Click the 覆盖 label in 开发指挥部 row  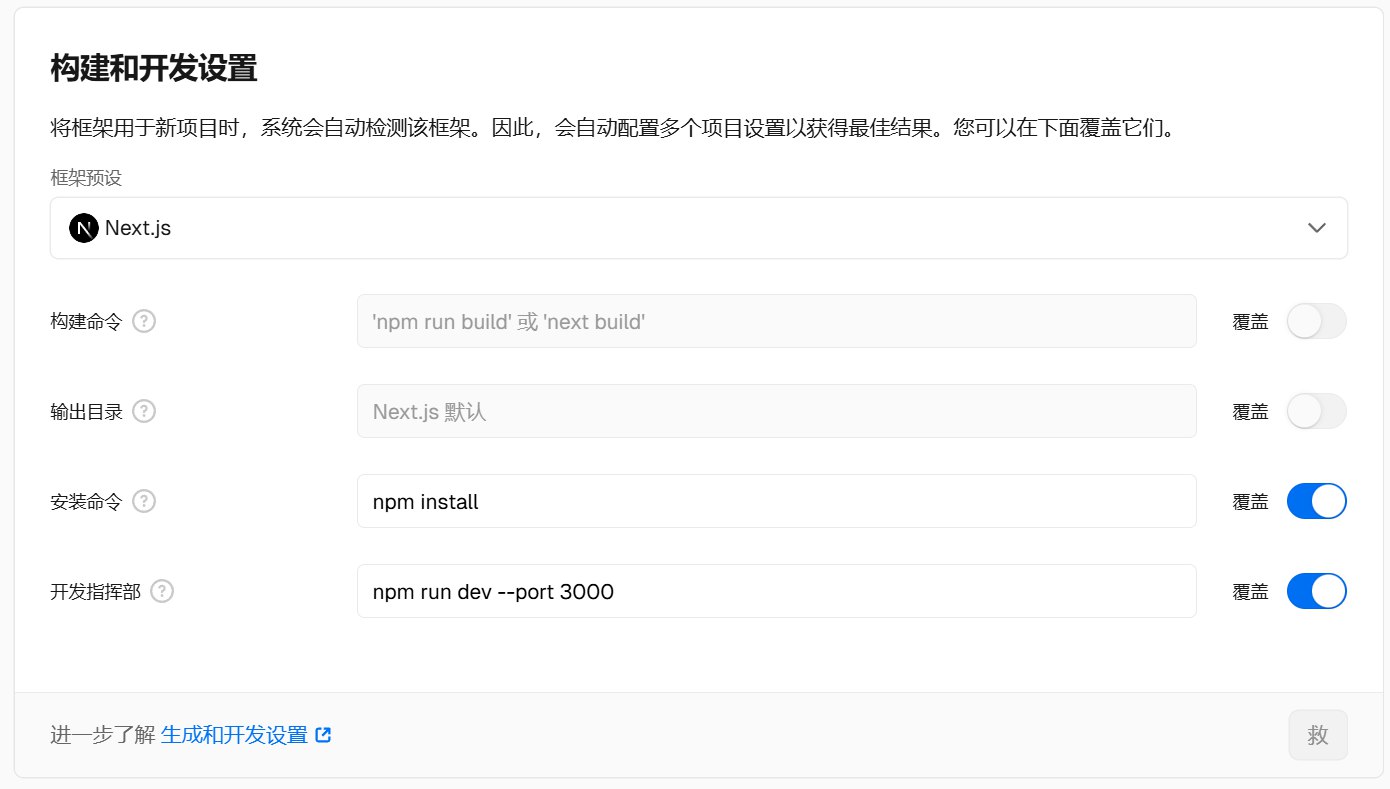tap(1250, 592)
